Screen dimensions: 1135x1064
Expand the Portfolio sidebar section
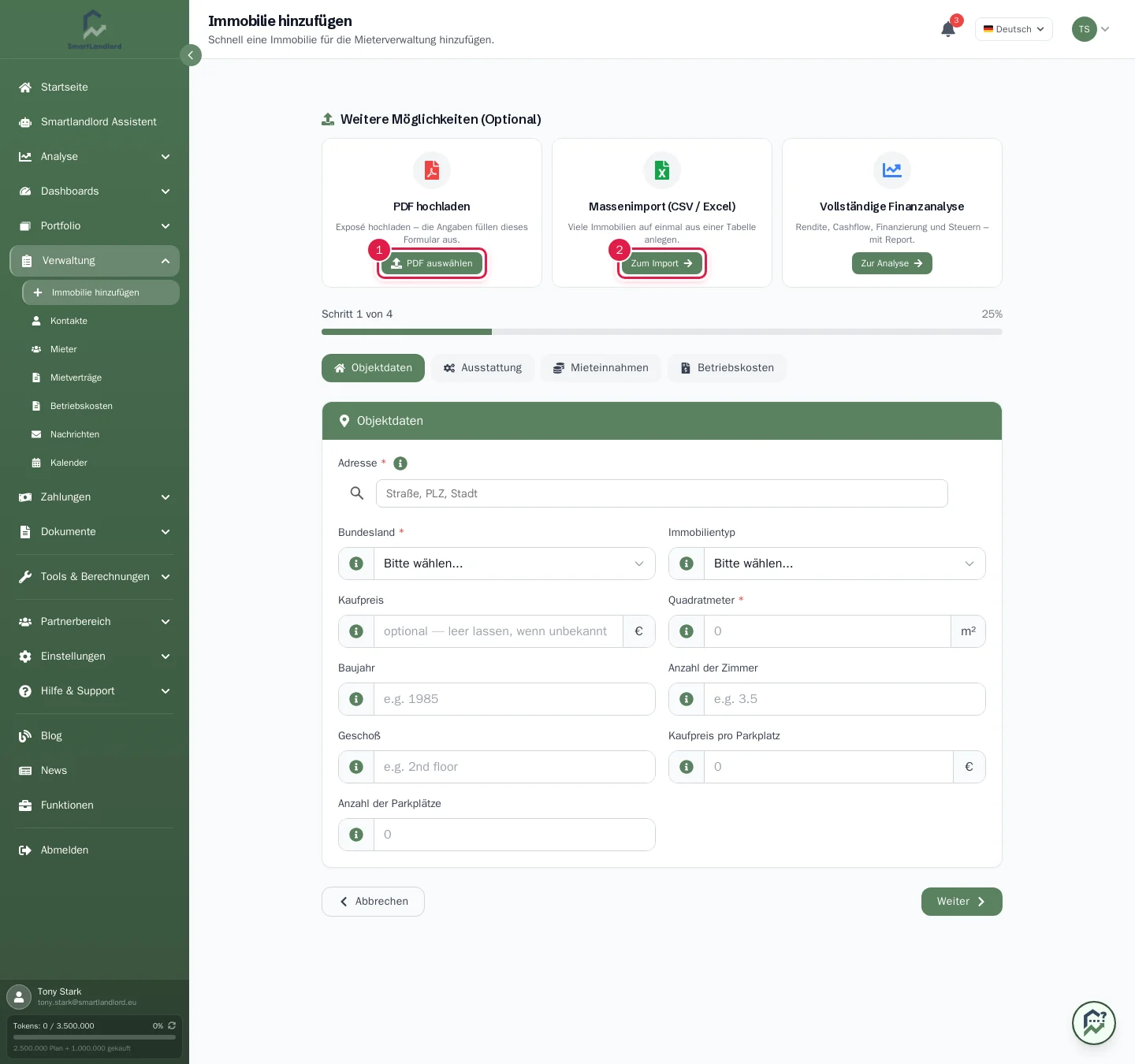(x=95, y=226)
